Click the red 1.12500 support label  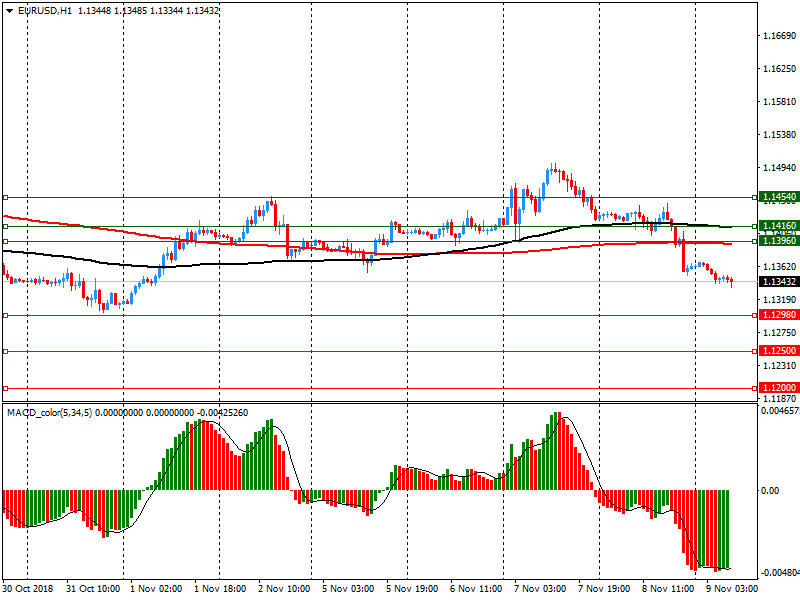click(x=777, y=351)
